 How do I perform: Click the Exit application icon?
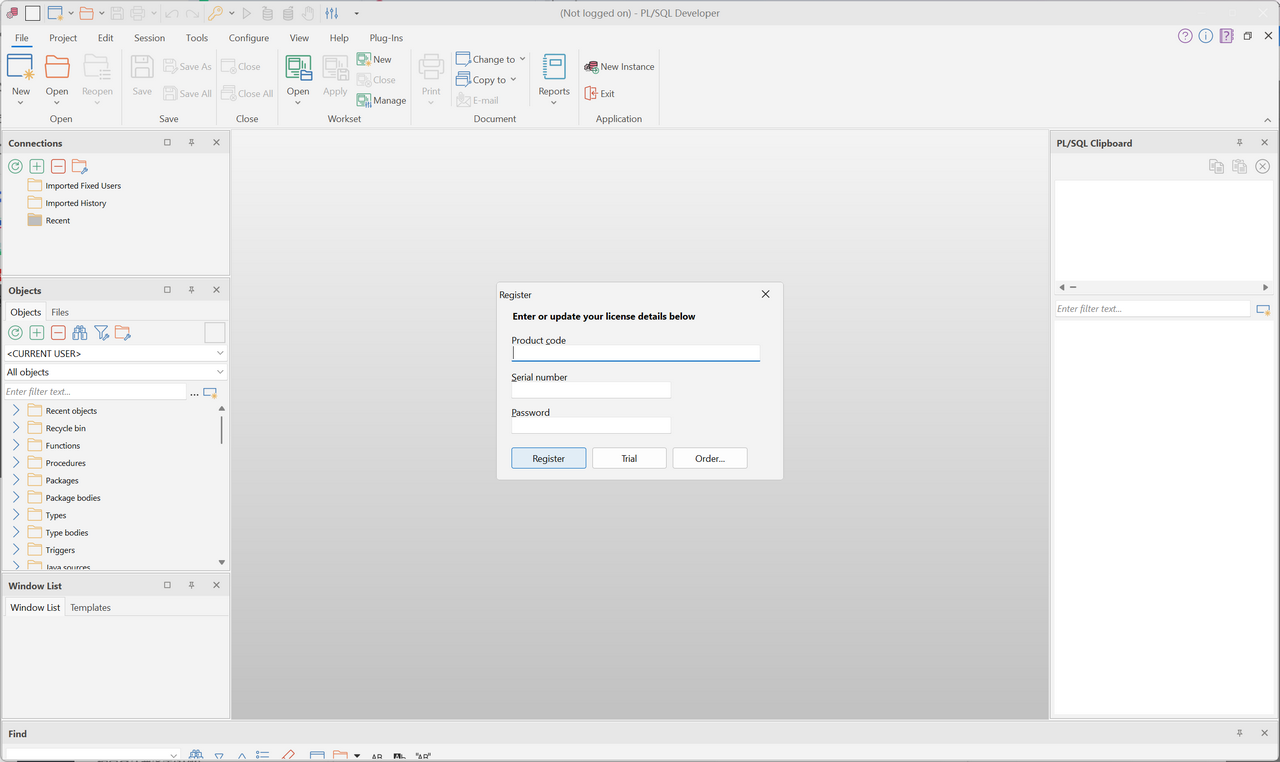(591, 94)
